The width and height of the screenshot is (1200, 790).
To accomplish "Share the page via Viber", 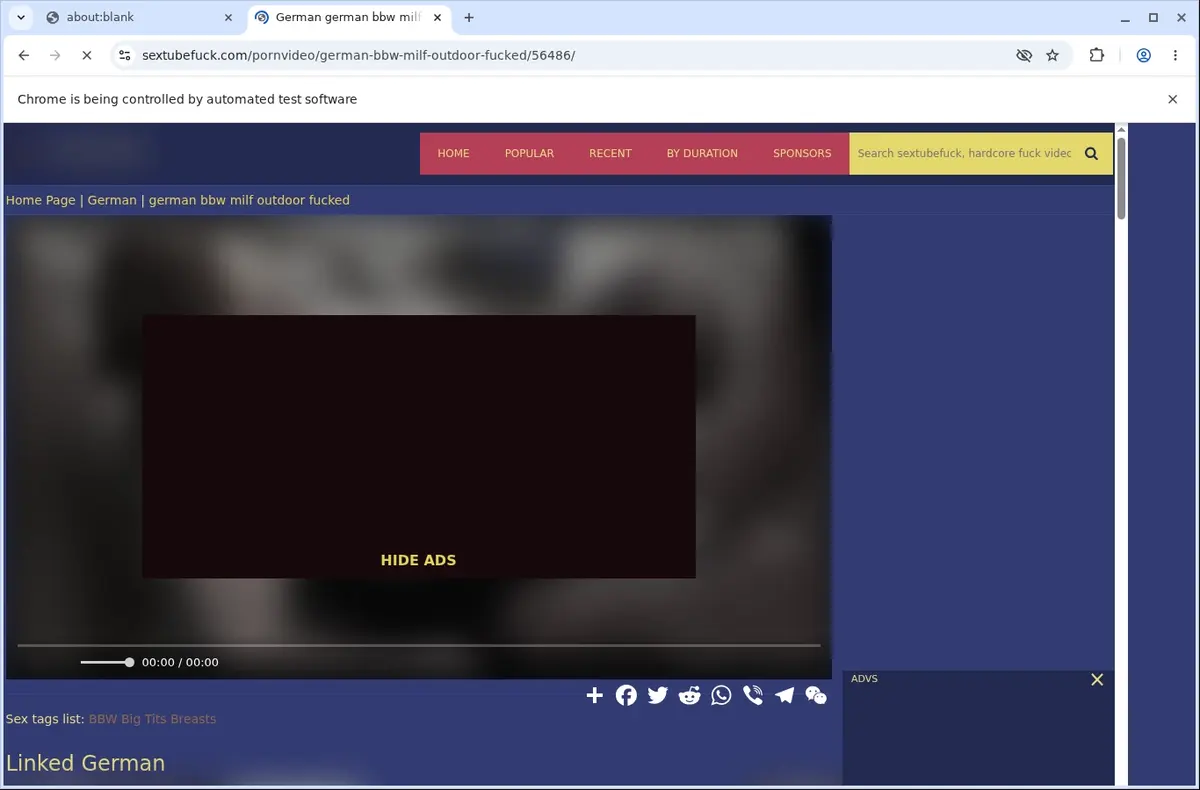I will pos(753,695).
